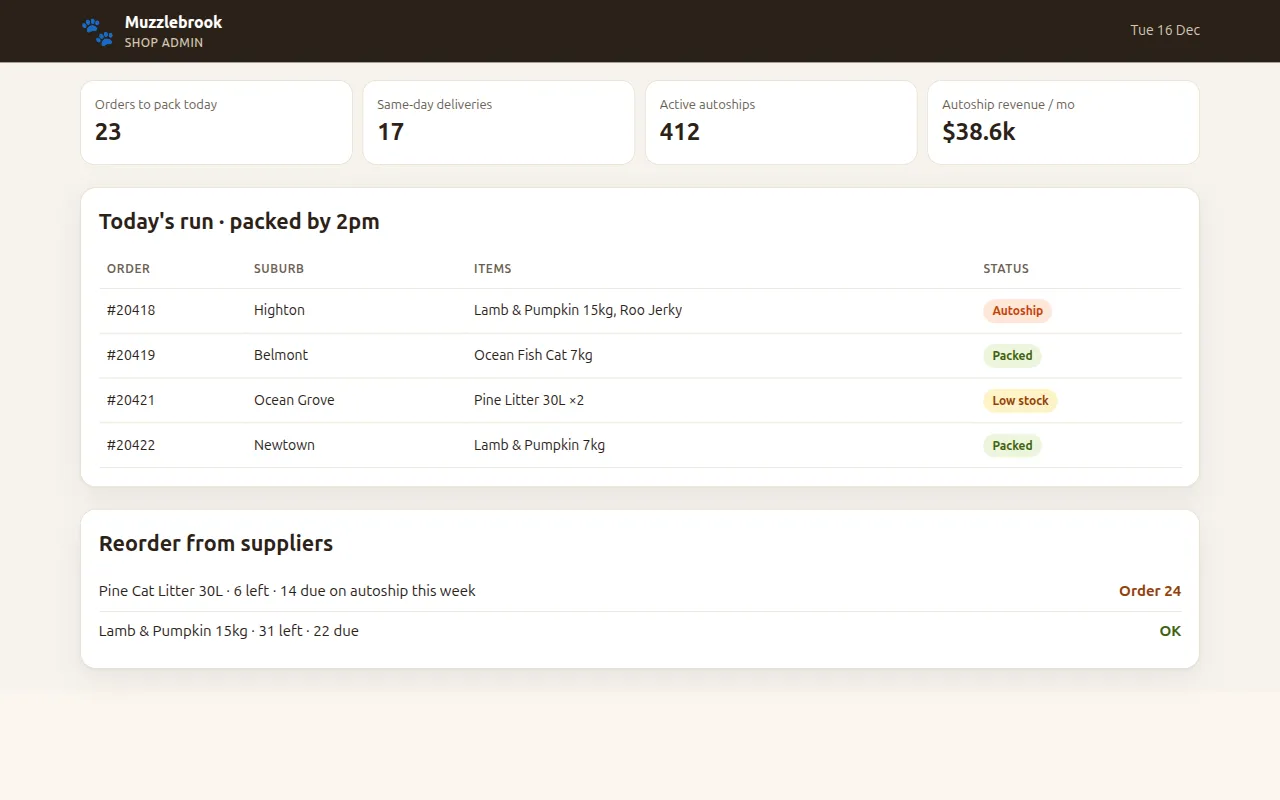Open the Same-day deliveries card
The height and width of the screenshot is (800, 1280).
pyautogui.click(x=498, y=122)
